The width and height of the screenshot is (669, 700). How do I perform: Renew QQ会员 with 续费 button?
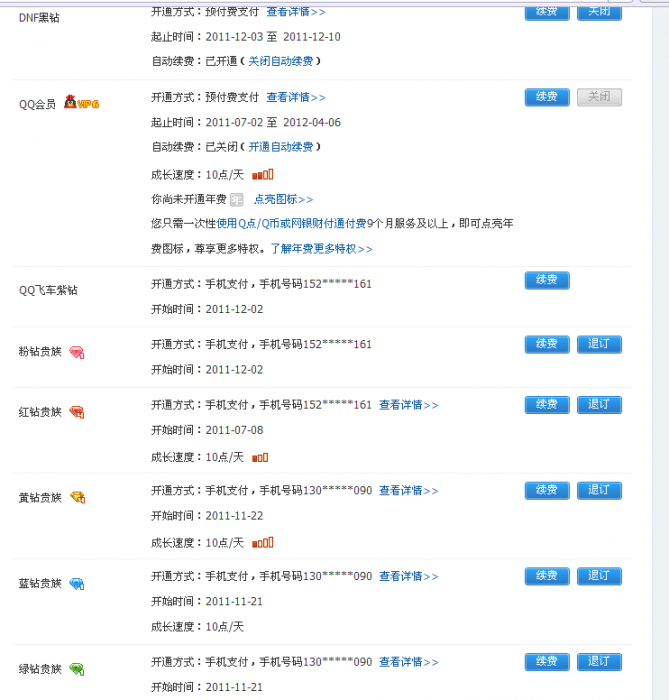point(547,97)
